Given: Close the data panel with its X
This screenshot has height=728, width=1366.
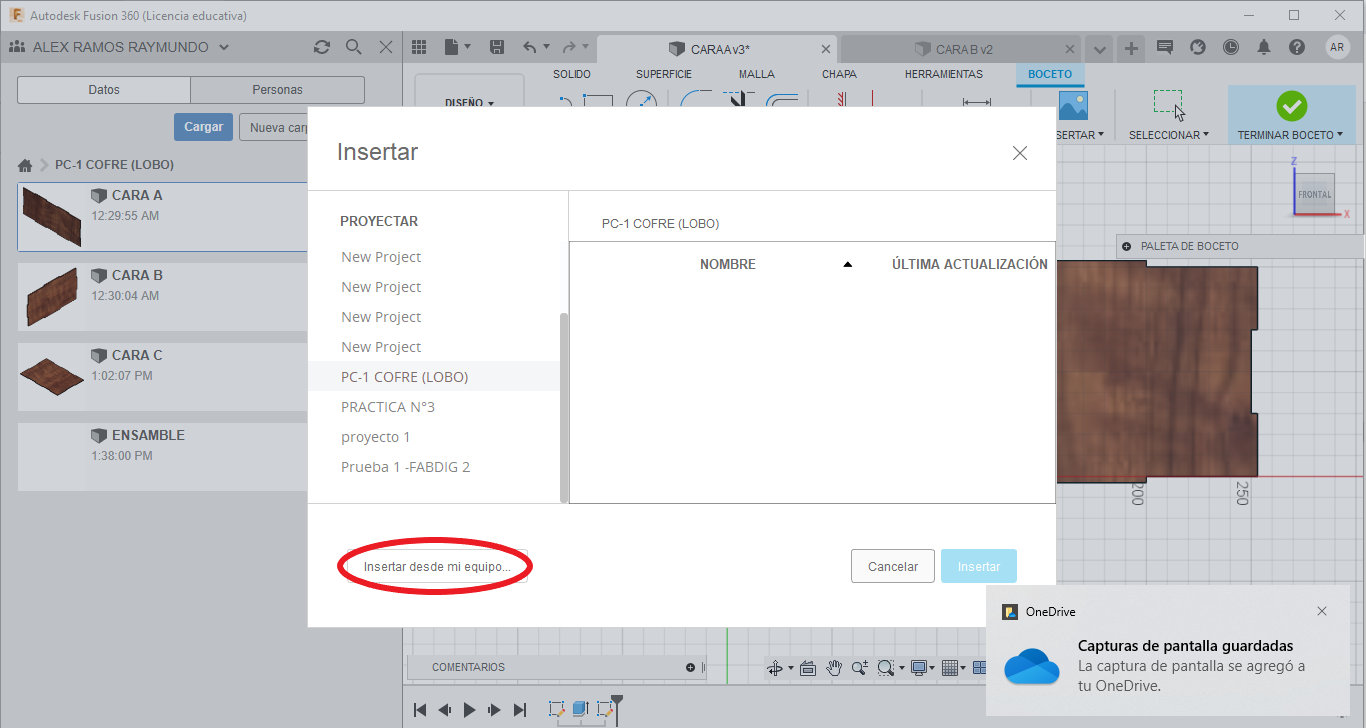Looking at the screenshot, I should click(x=386, y=47).
